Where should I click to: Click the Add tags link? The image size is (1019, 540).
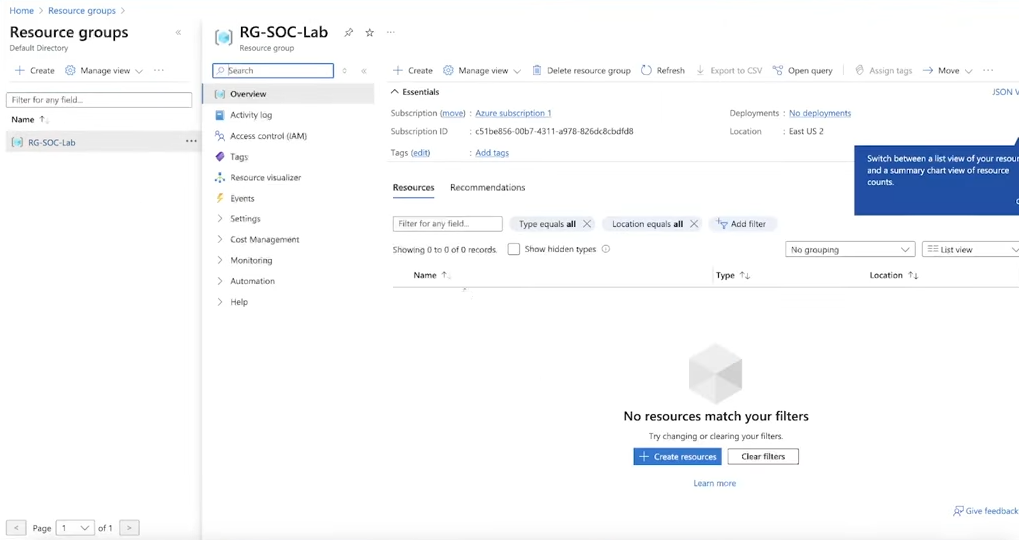point(492,153)
